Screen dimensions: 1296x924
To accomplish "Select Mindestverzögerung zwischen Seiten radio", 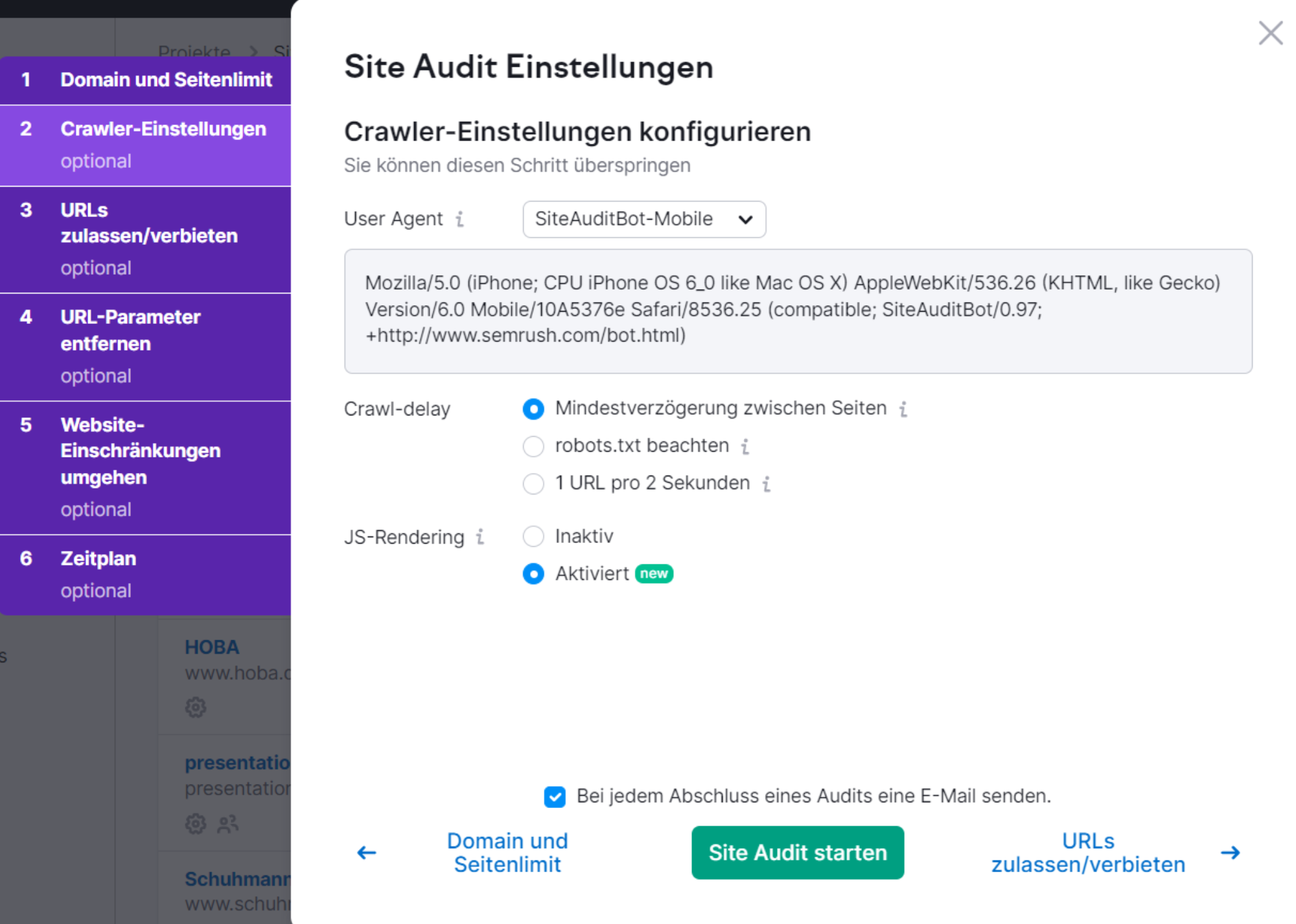I will 533,409.
